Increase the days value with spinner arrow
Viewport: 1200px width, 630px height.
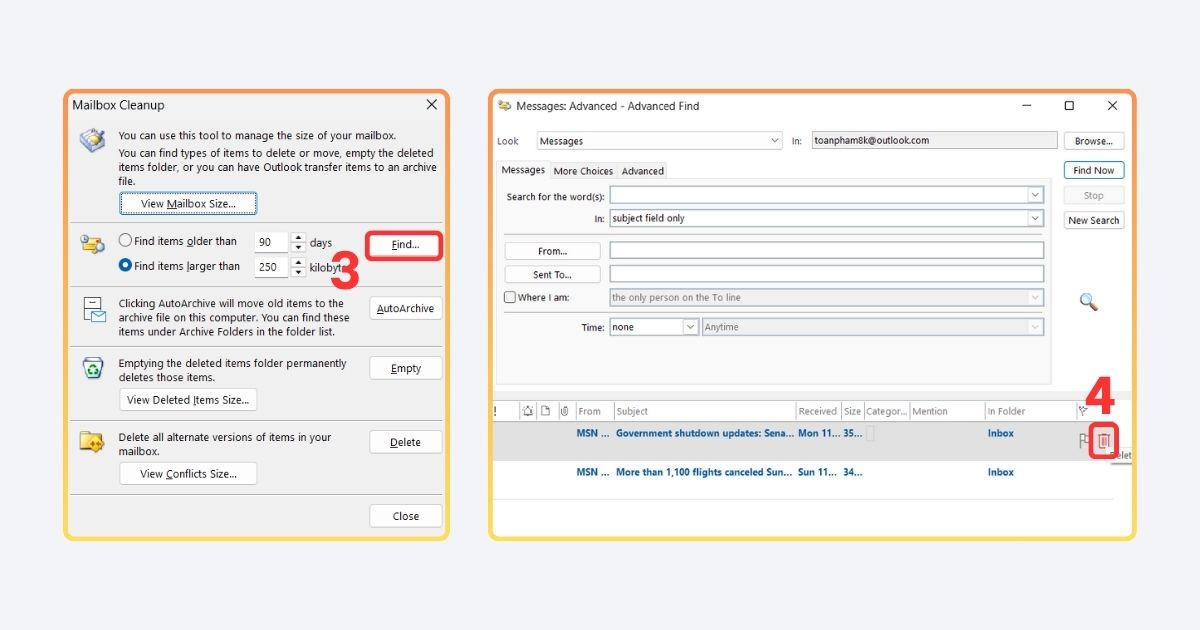[x=298, y=236]
